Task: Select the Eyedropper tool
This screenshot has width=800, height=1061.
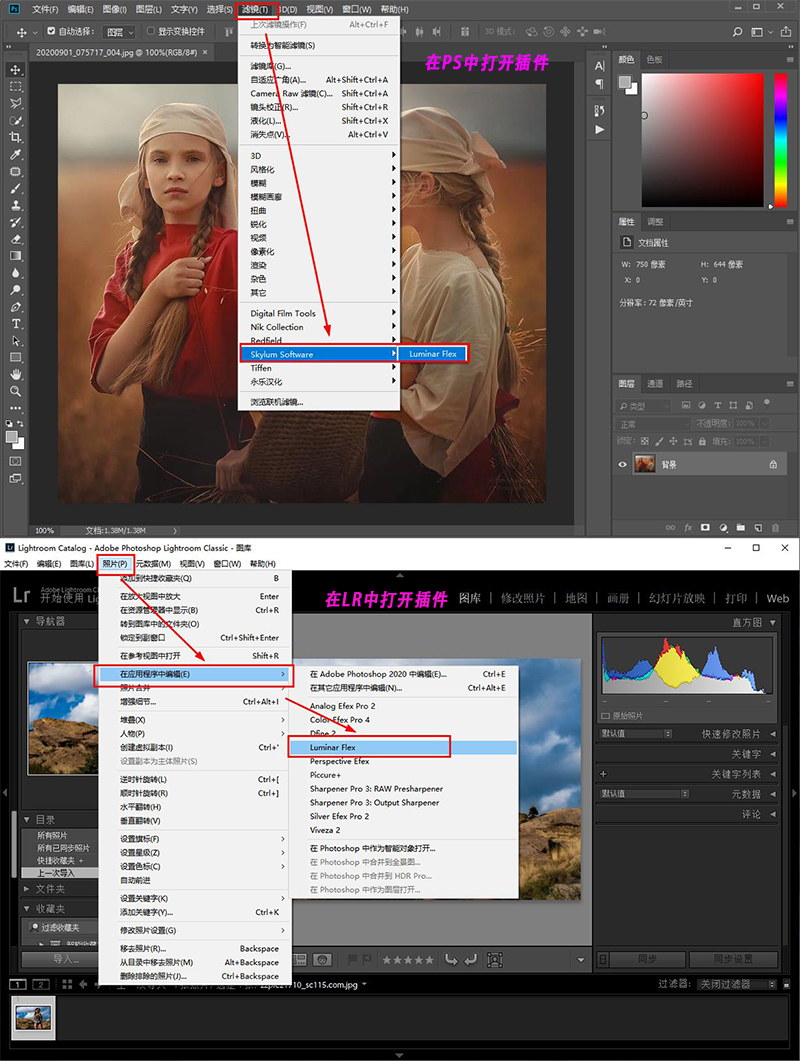Action: click(x=16, y=154)
